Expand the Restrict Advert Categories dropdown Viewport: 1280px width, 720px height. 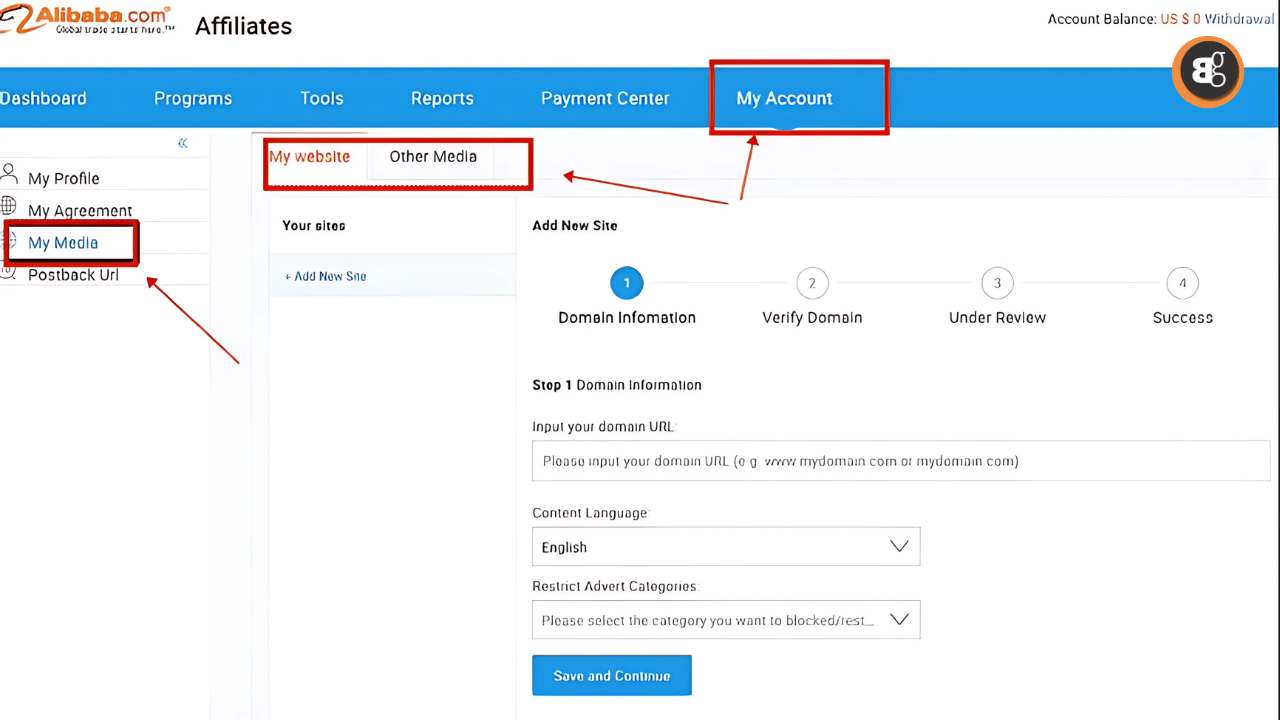click(726, 620)
